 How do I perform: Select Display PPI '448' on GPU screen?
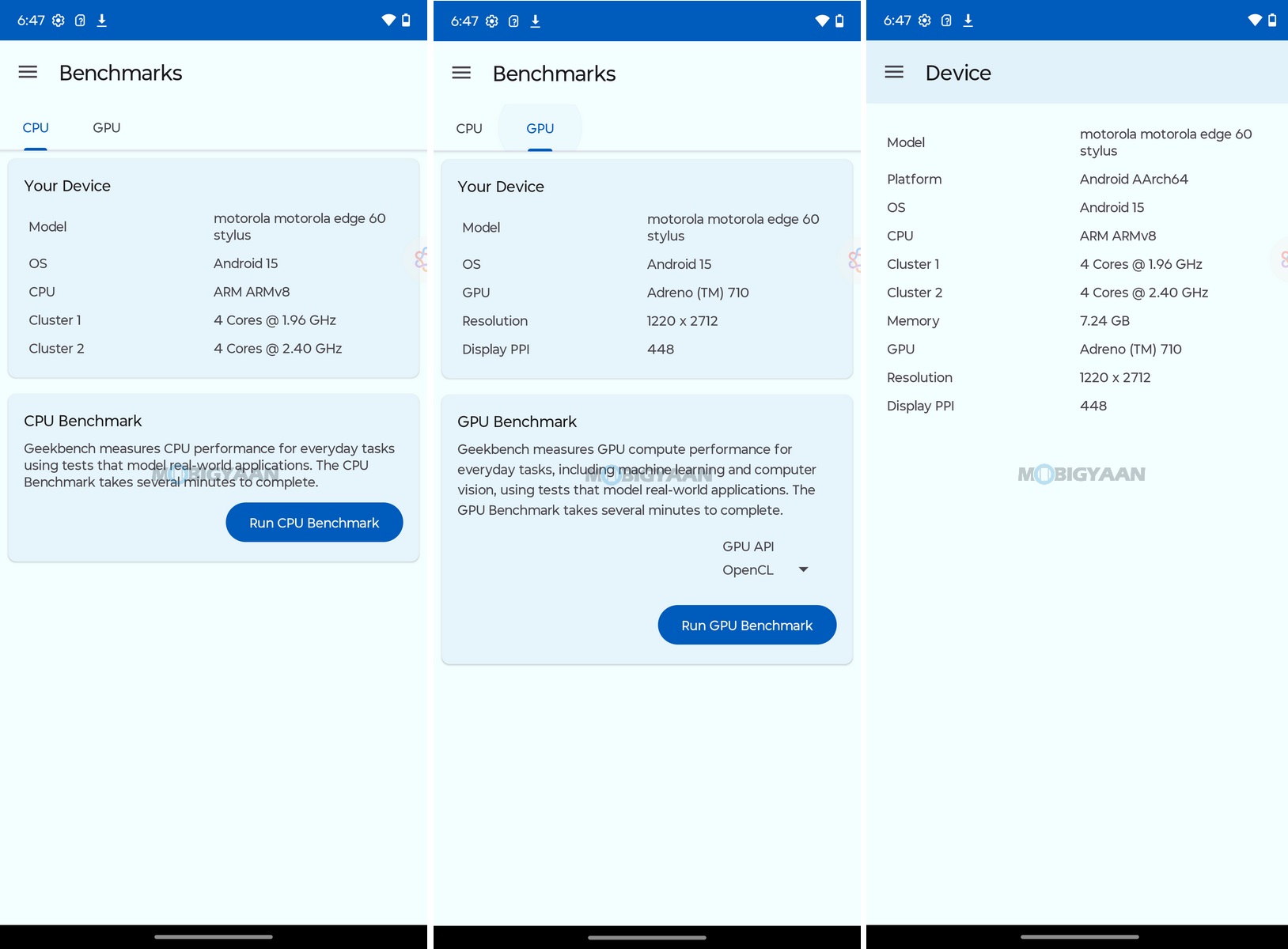coord(661,350)
